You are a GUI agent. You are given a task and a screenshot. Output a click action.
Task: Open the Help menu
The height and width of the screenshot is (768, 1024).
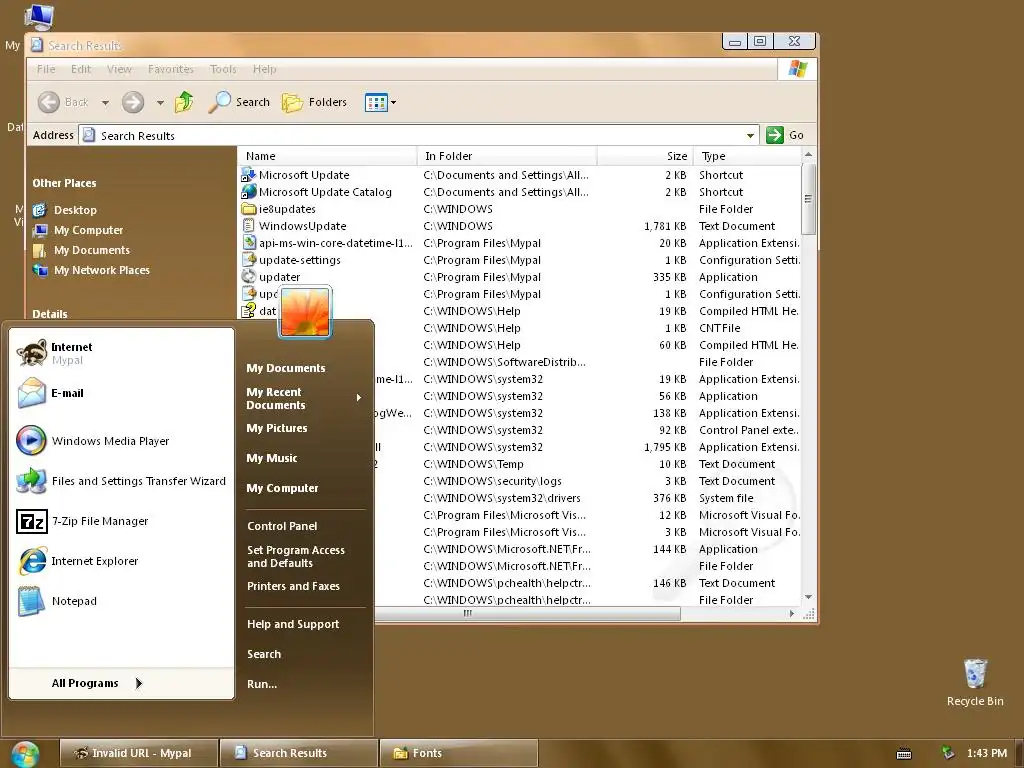coord(264,69)
